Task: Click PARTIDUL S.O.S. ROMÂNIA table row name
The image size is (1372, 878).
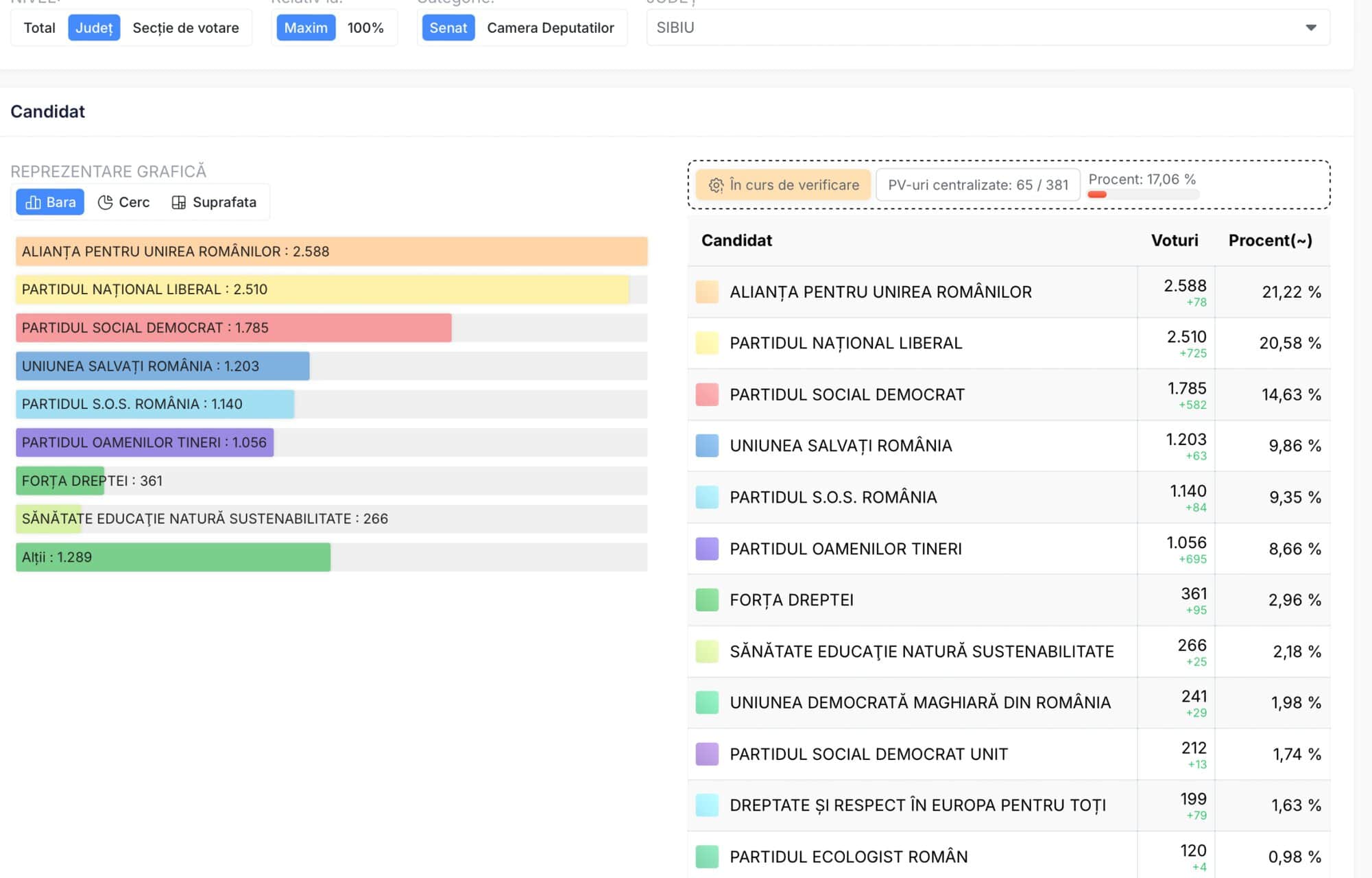Action: 833,497
